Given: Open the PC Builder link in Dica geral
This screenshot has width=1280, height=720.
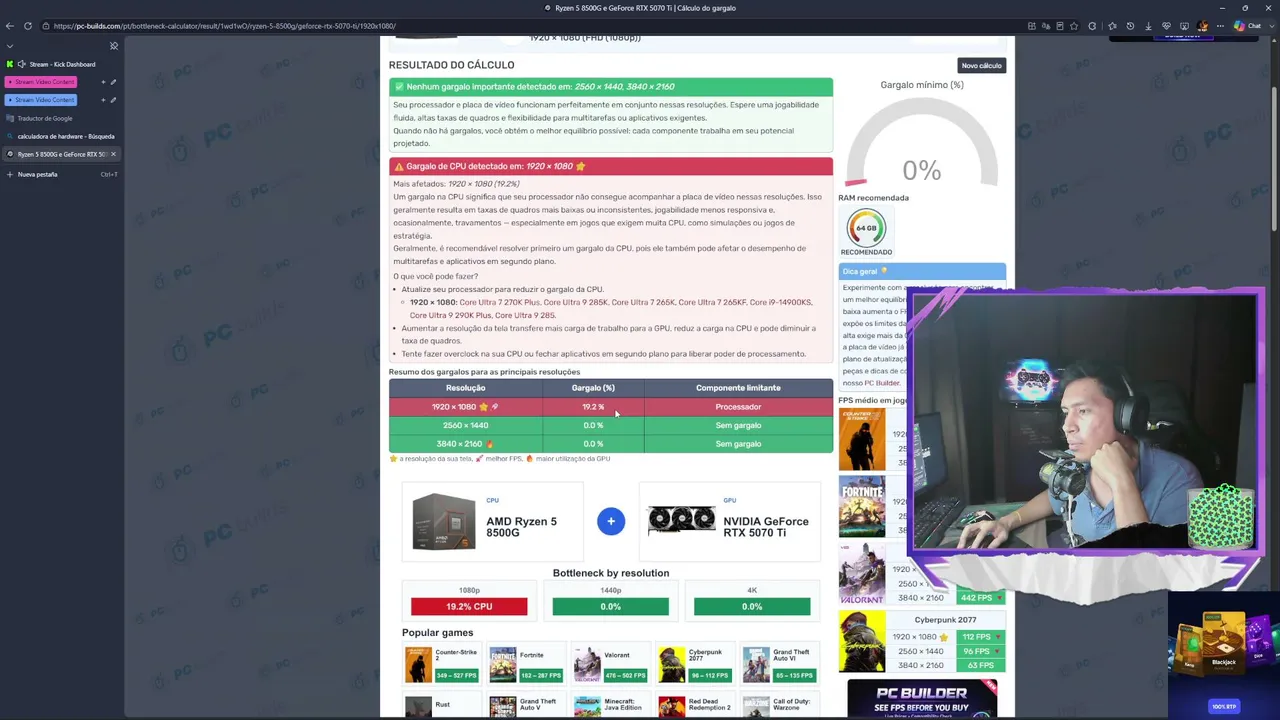Looking at the screenshot, I should pyautogui.click(x=882, y=383).
